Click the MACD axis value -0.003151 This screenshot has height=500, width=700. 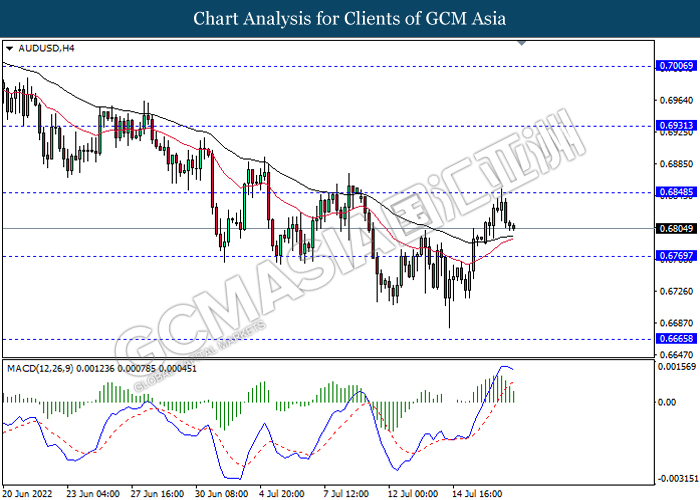coord(677,479)
